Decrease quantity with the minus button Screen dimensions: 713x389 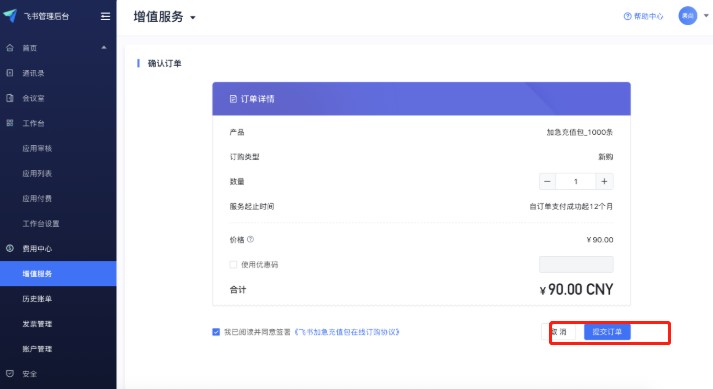[547, 182]
